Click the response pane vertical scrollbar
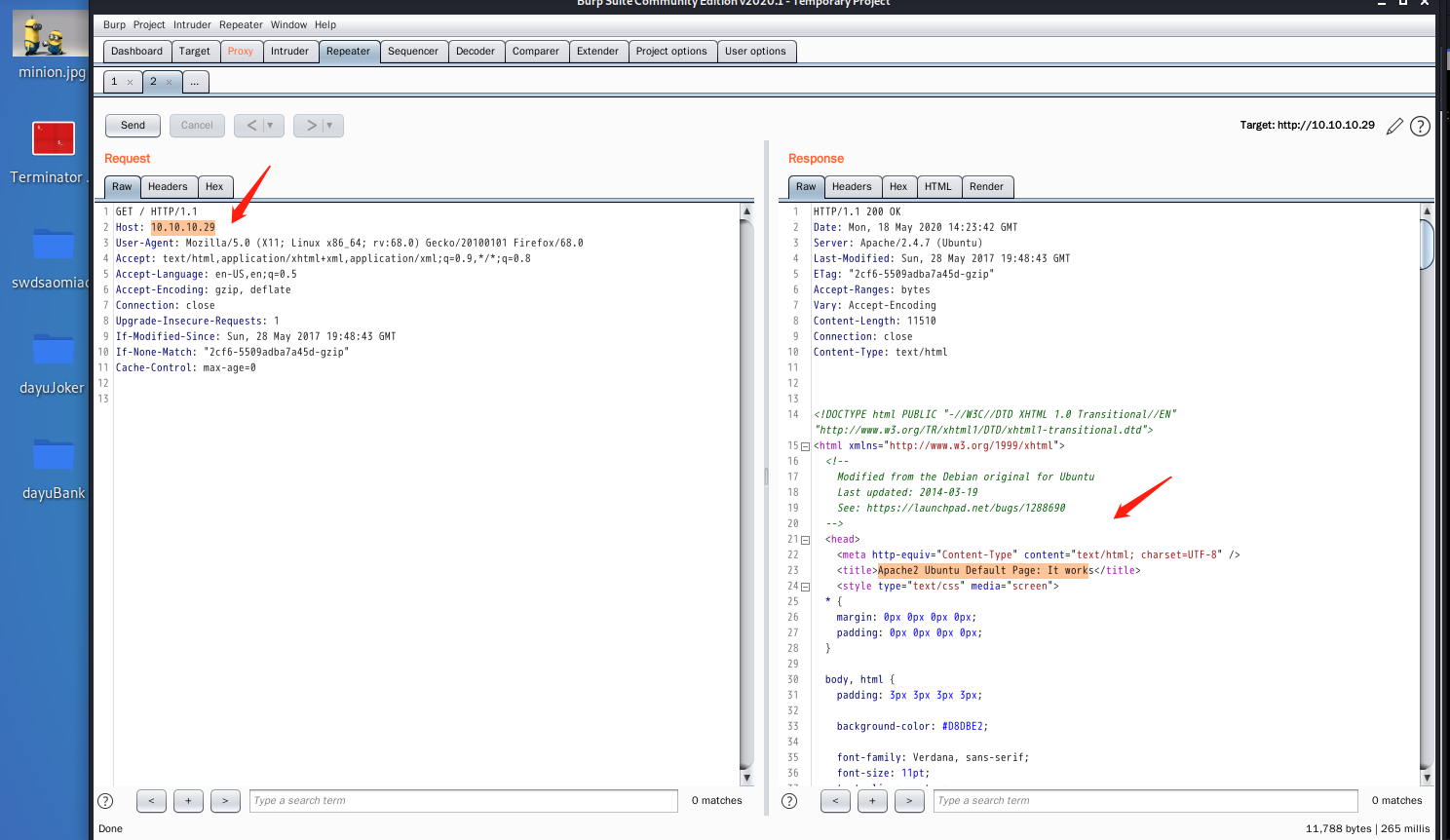 pyautogui.click(x=1427, y=244)
